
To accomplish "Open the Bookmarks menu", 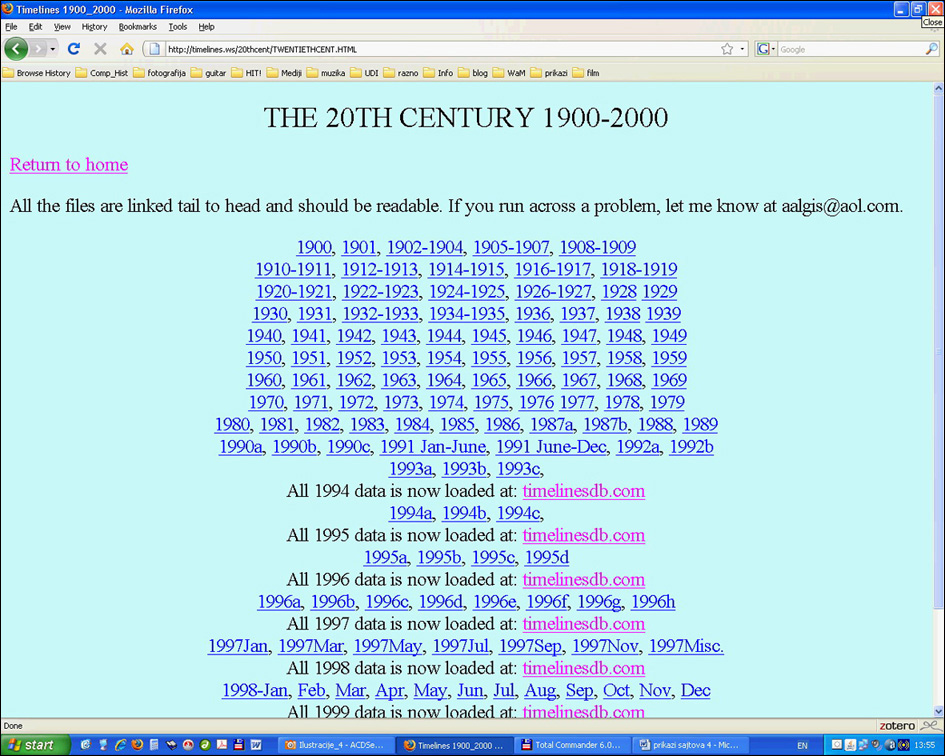I will pos(137,27).
